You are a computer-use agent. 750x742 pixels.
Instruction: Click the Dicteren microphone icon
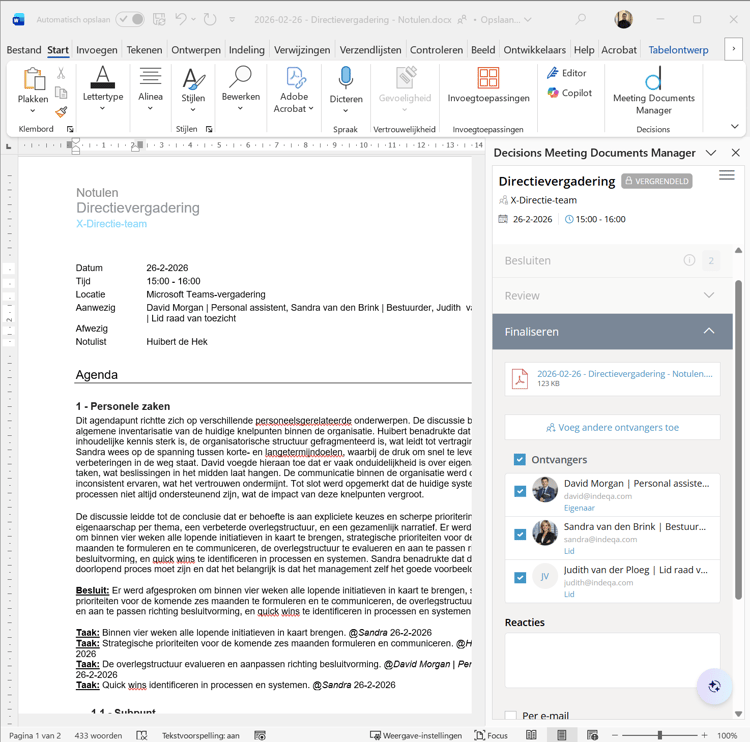tap(345, 79)
